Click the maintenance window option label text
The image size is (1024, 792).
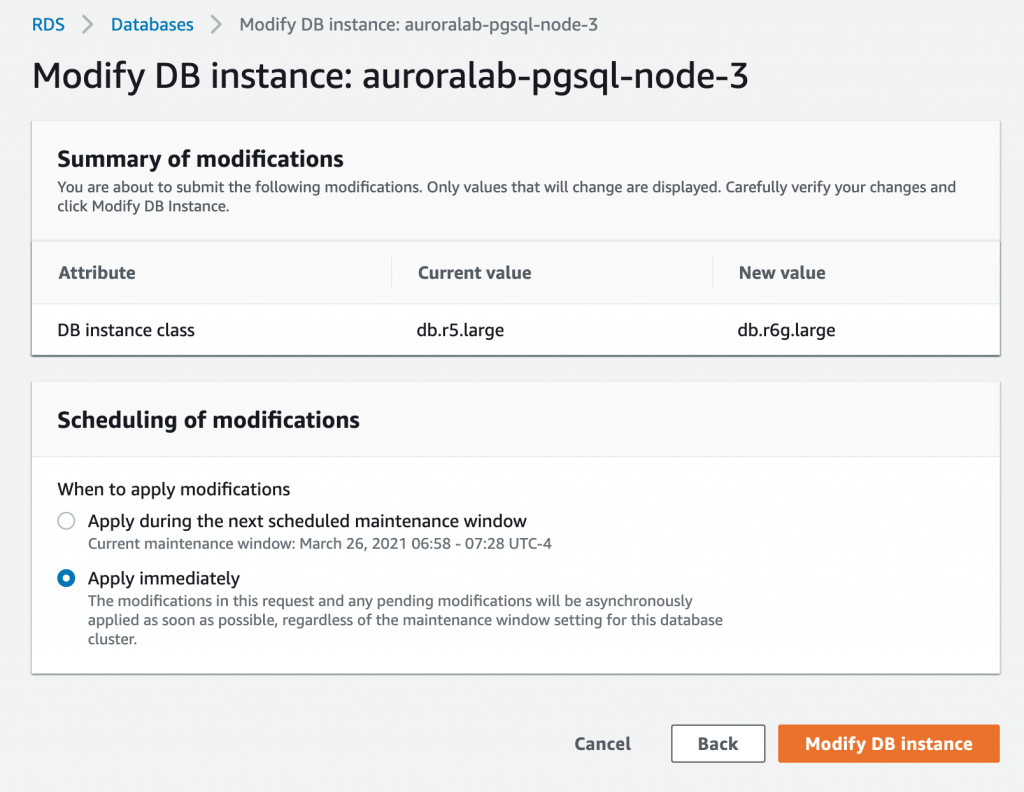(307, 521)
